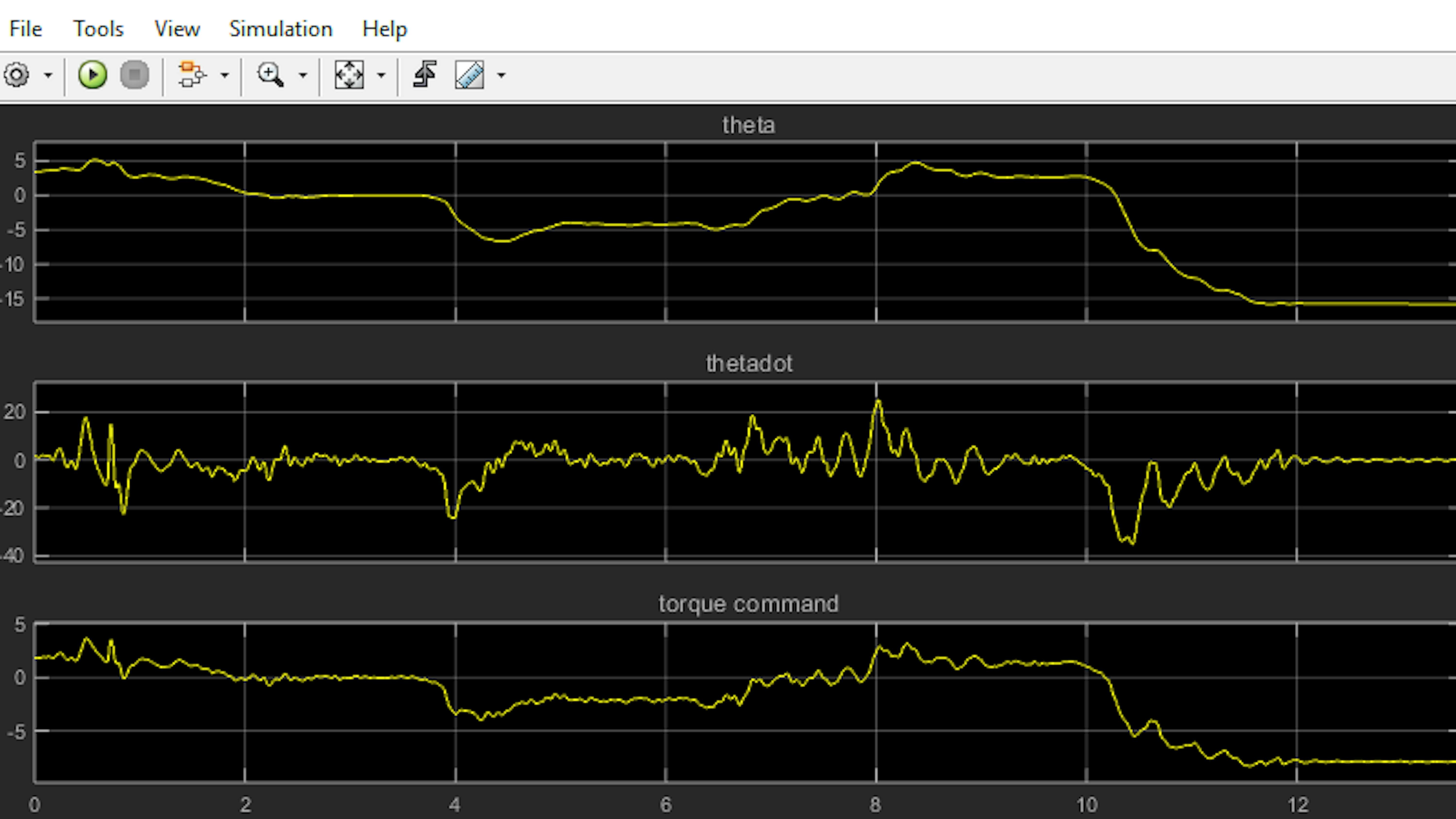Image resolution: width=1456 pixels, height=819 pixels.
Task: Open the Simulation menu
Action: (x=281, y=29)
